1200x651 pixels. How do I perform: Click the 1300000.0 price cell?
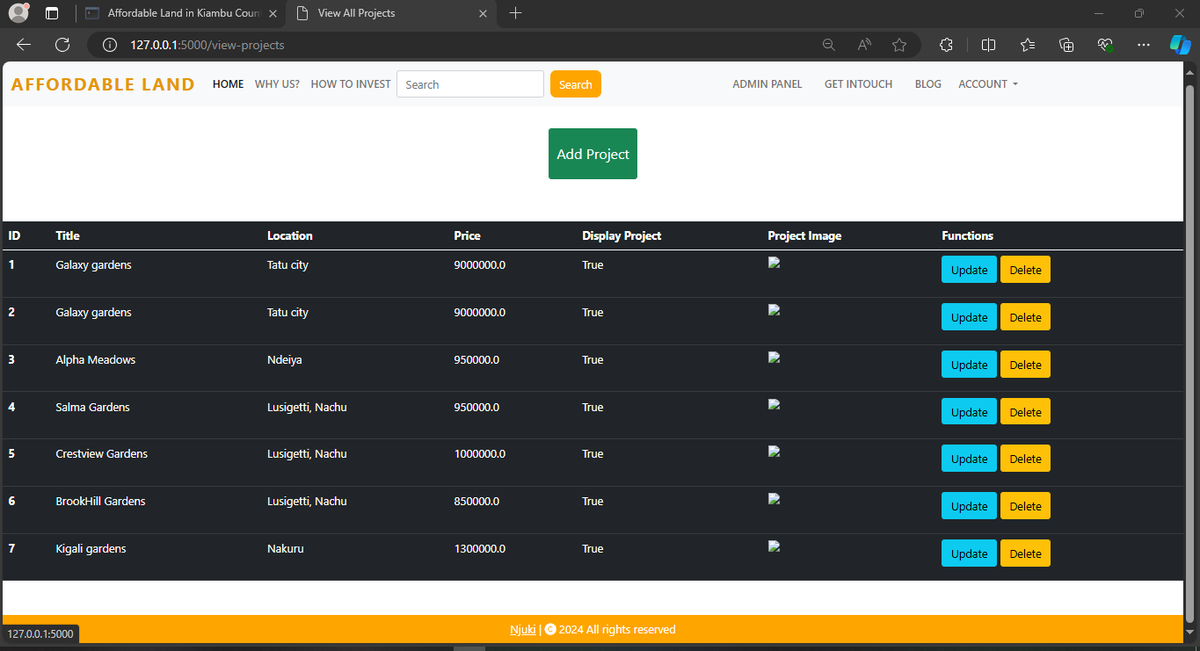pyautogui.click(x=480, y=549)
